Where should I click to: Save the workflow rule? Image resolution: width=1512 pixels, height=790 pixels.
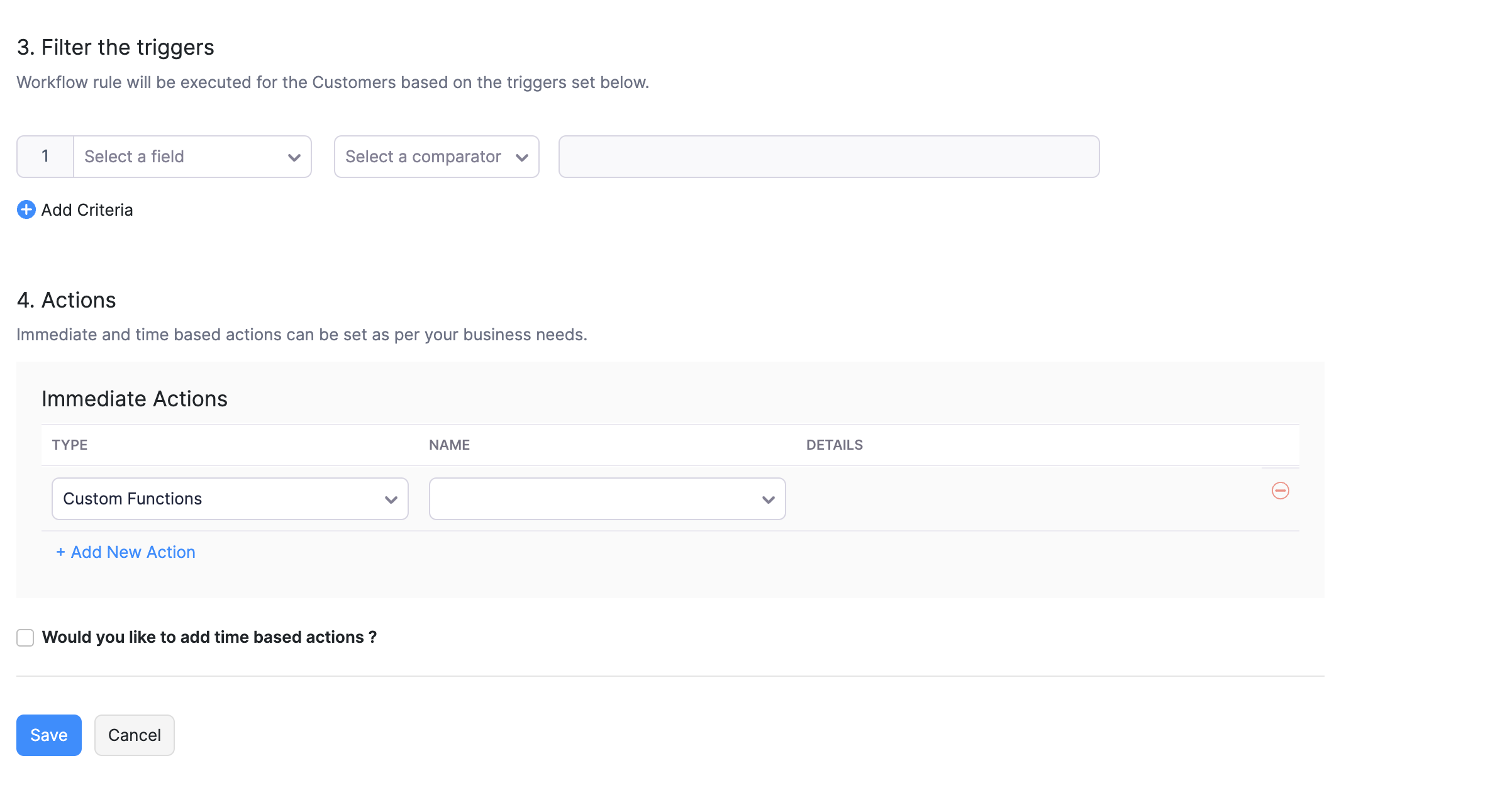(48, 735)
